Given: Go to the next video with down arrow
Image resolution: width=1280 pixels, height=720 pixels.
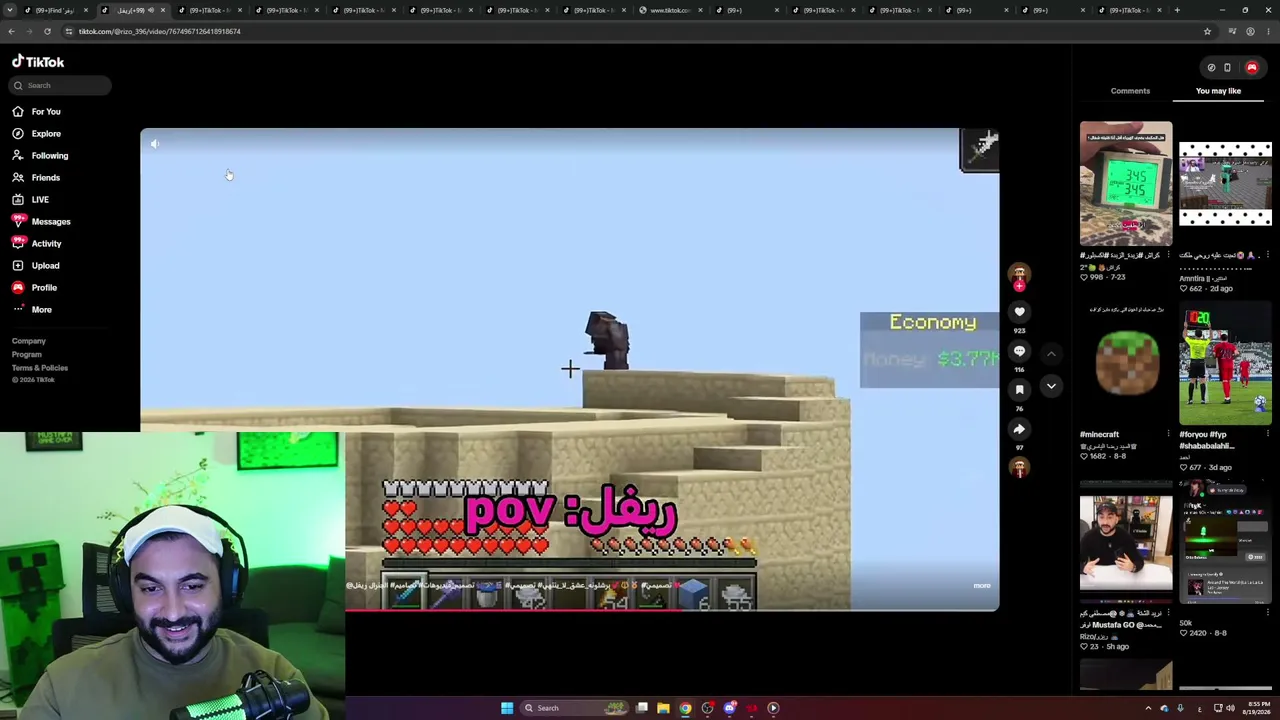Looking at the screenshot, I should click(1051, 386).
